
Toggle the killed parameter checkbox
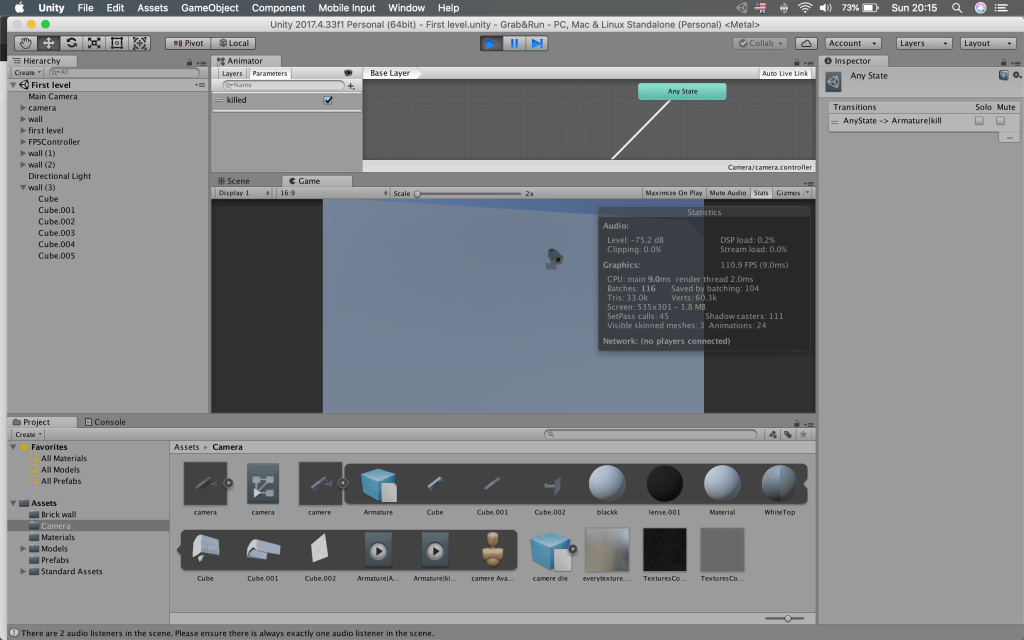(x=328, y=100)
